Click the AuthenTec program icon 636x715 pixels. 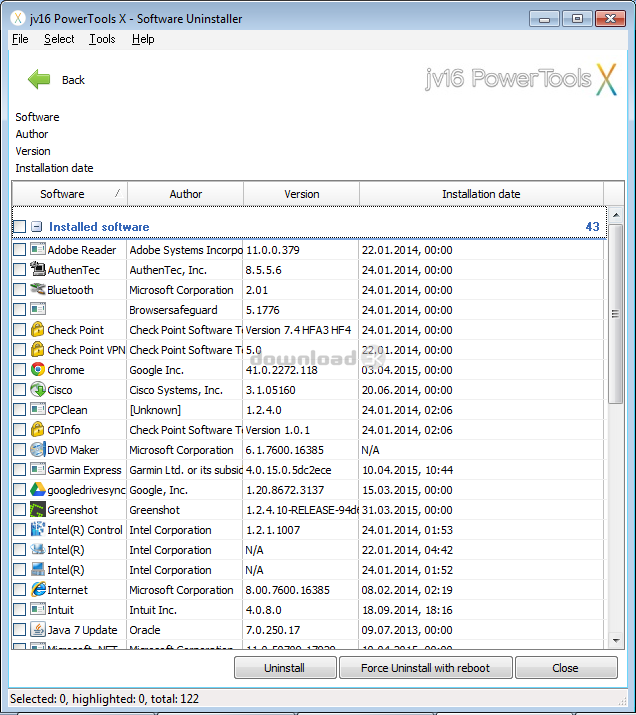click(x=38, y=269)
